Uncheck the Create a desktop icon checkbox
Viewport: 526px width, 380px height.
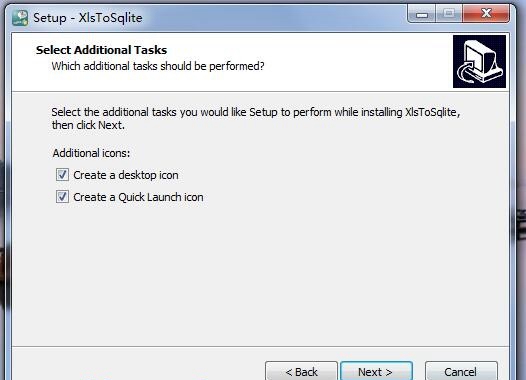coord(62,175)
